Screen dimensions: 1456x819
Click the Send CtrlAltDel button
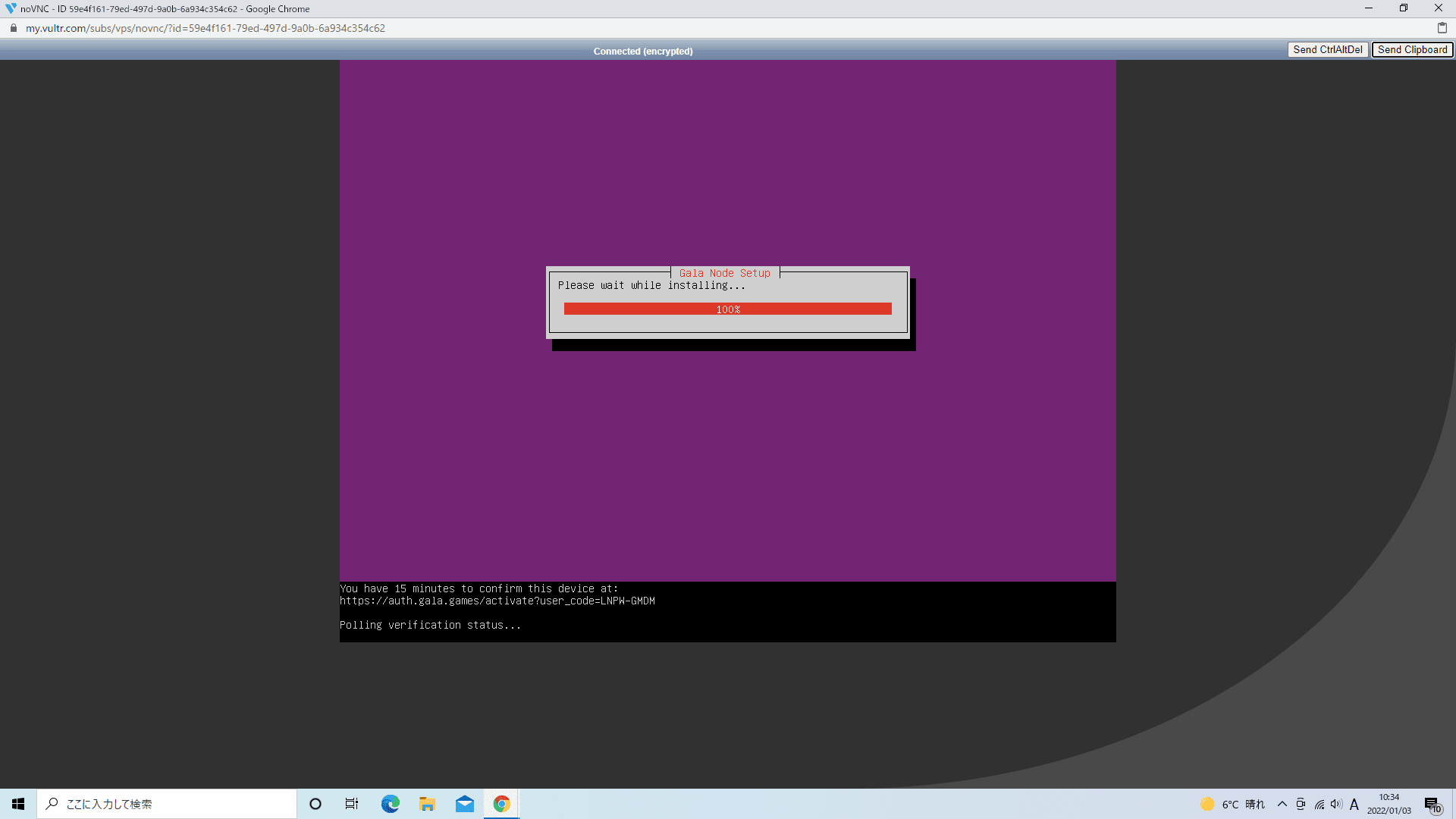[1327, 50]
